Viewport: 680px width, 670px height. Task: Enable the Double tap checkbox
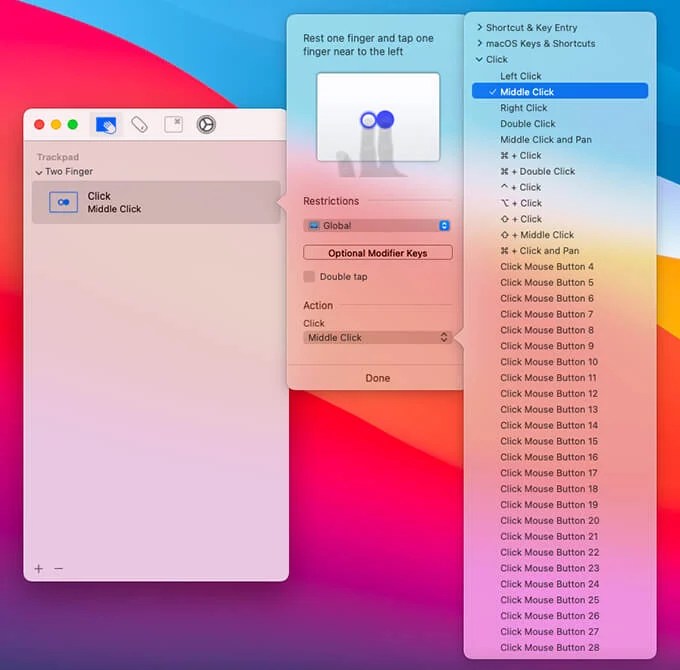tap(309, 277)
